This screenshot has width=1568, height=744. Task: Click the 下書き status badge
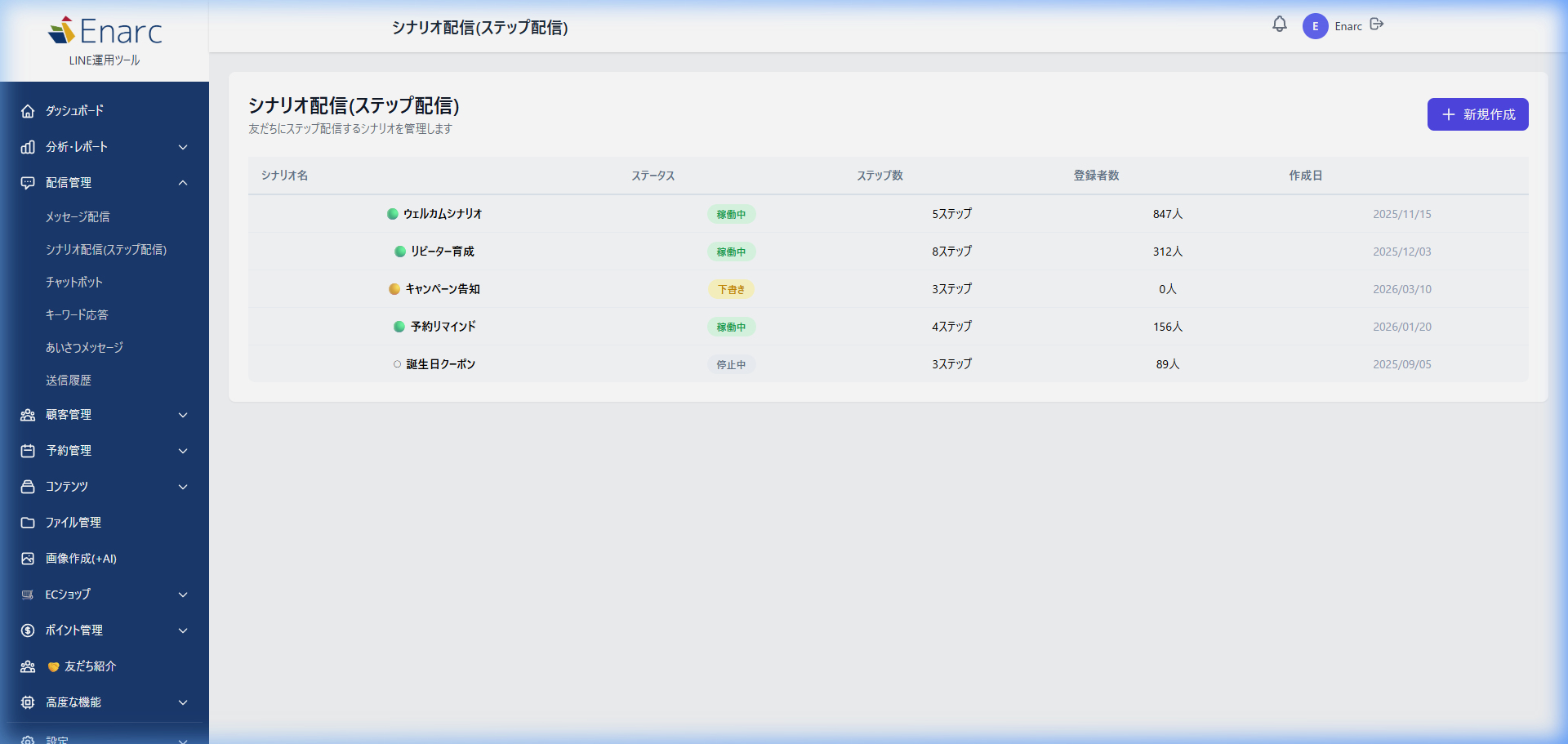731,289
